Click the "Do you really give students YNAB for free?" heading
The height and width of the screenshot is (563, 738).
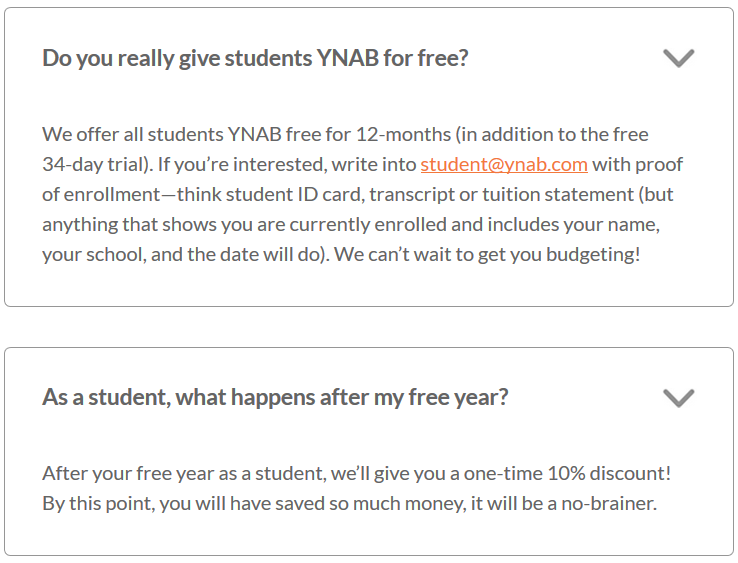tap(255, 58)
